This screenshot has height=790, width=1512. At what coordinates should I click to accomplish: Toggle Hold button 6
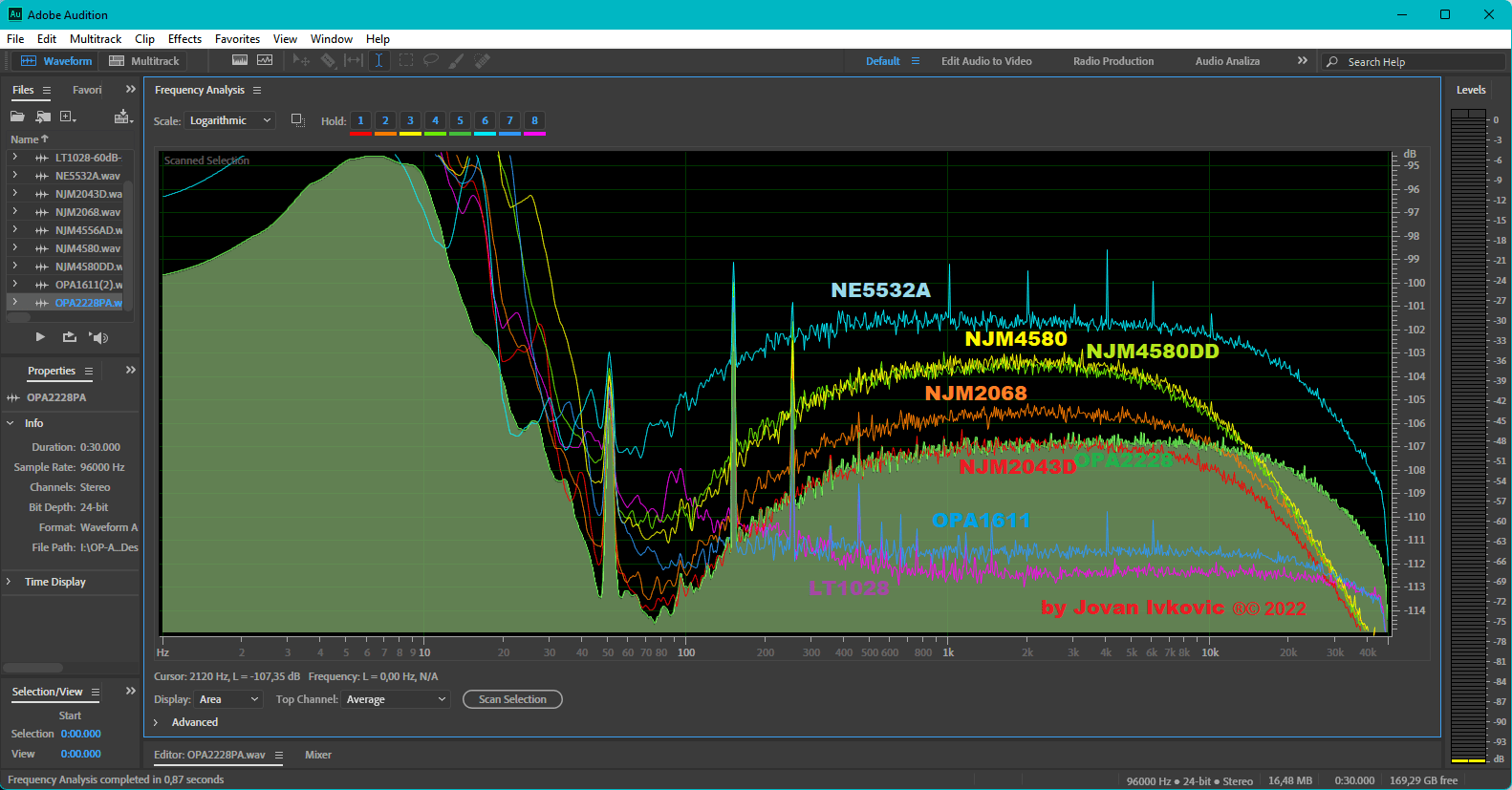click(x=485, y=120)
